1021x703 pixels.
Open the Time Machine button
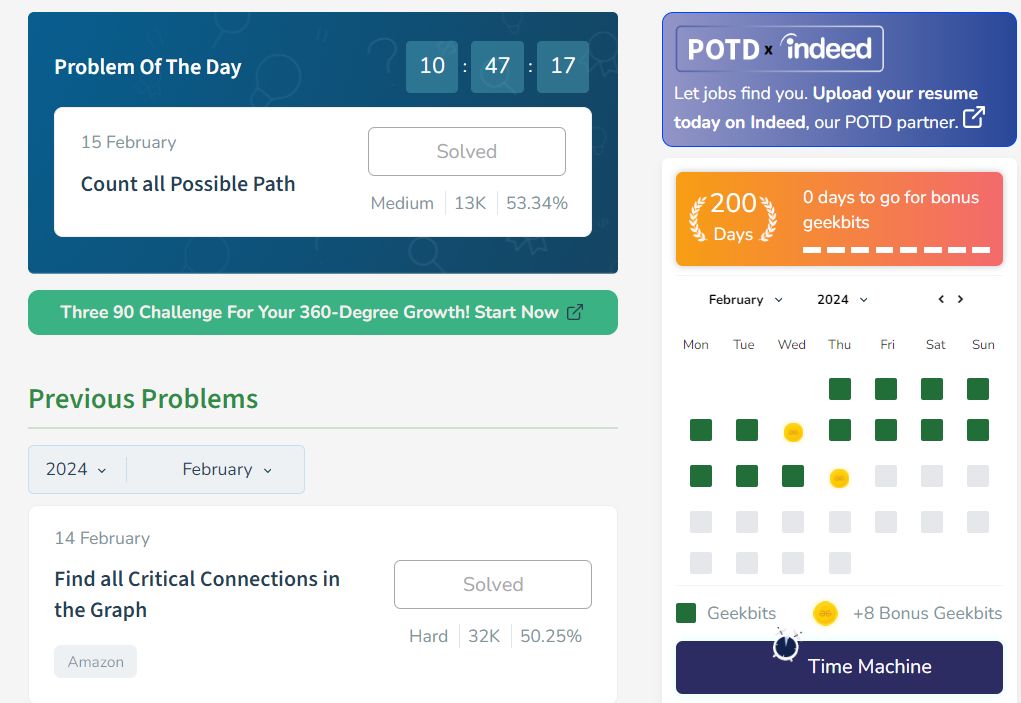click(x=839, y=667)
